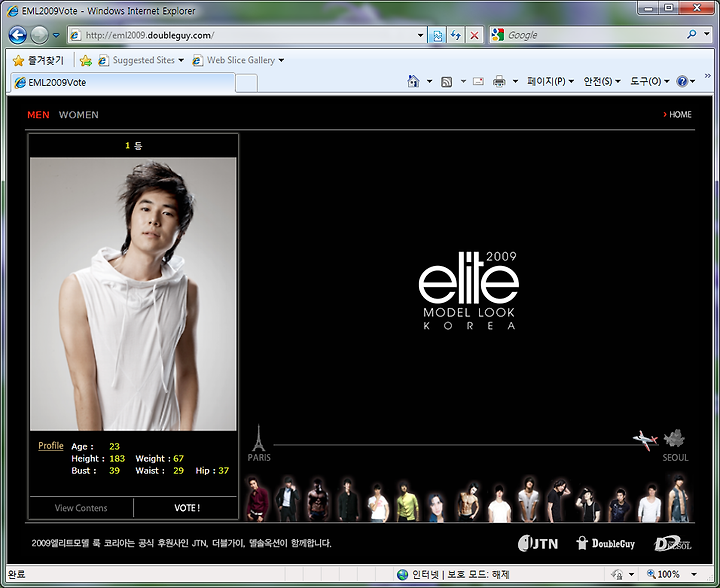The width and height of the screenshot is (720, 588).
Task: Click the privacy lock status icon
Action: tap(617, 574)
